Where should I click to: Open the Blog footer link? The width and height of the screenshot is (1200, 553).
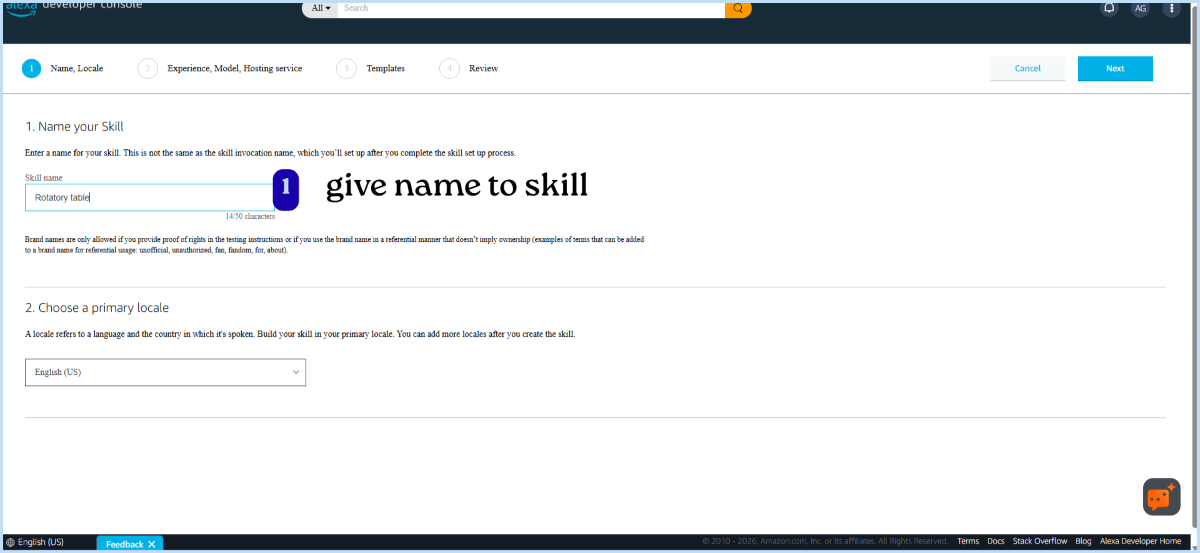[1084, 542]
